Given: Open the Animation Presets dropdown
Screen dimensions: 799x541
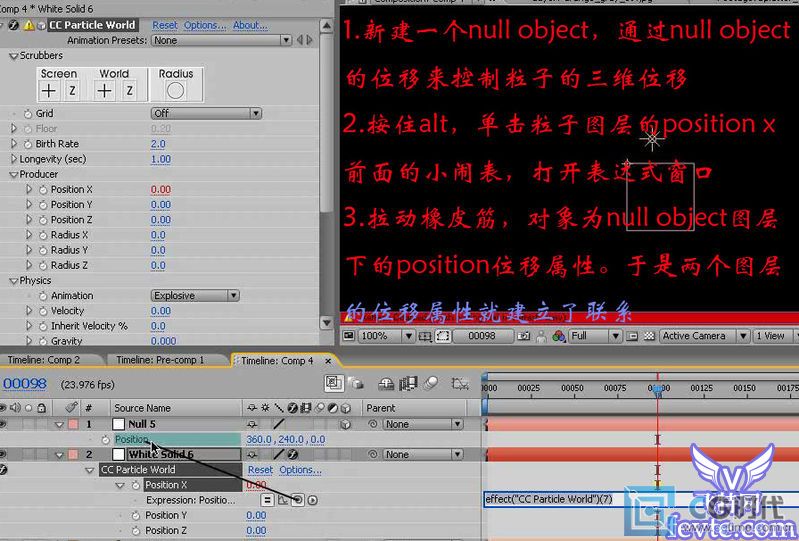Looking at the screenshot, I should click(x=221, y=40).
